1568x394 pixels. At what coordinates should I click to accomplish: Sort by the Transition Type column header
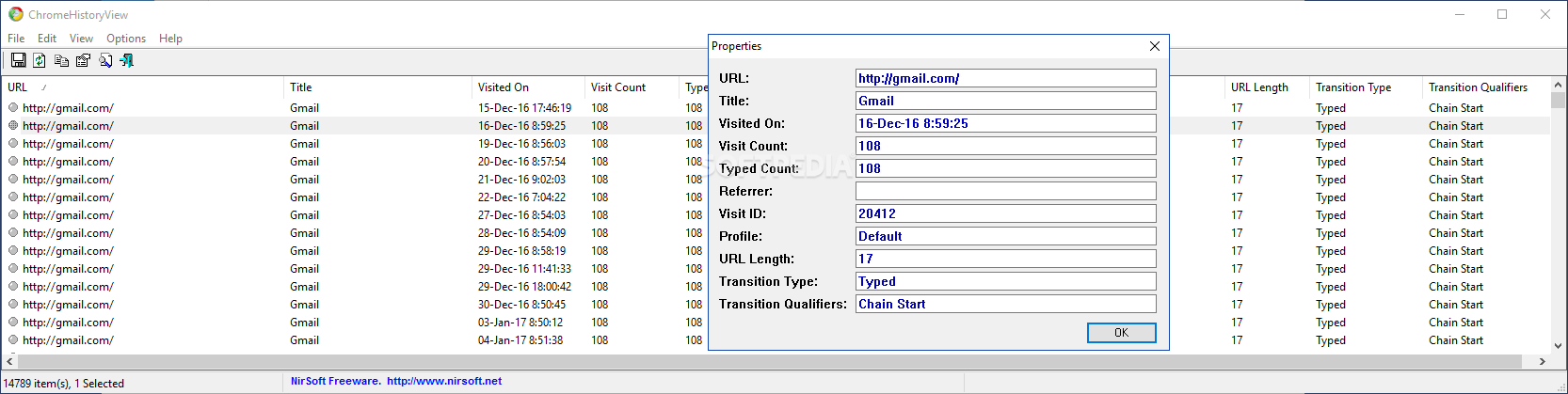point(1366,87)
